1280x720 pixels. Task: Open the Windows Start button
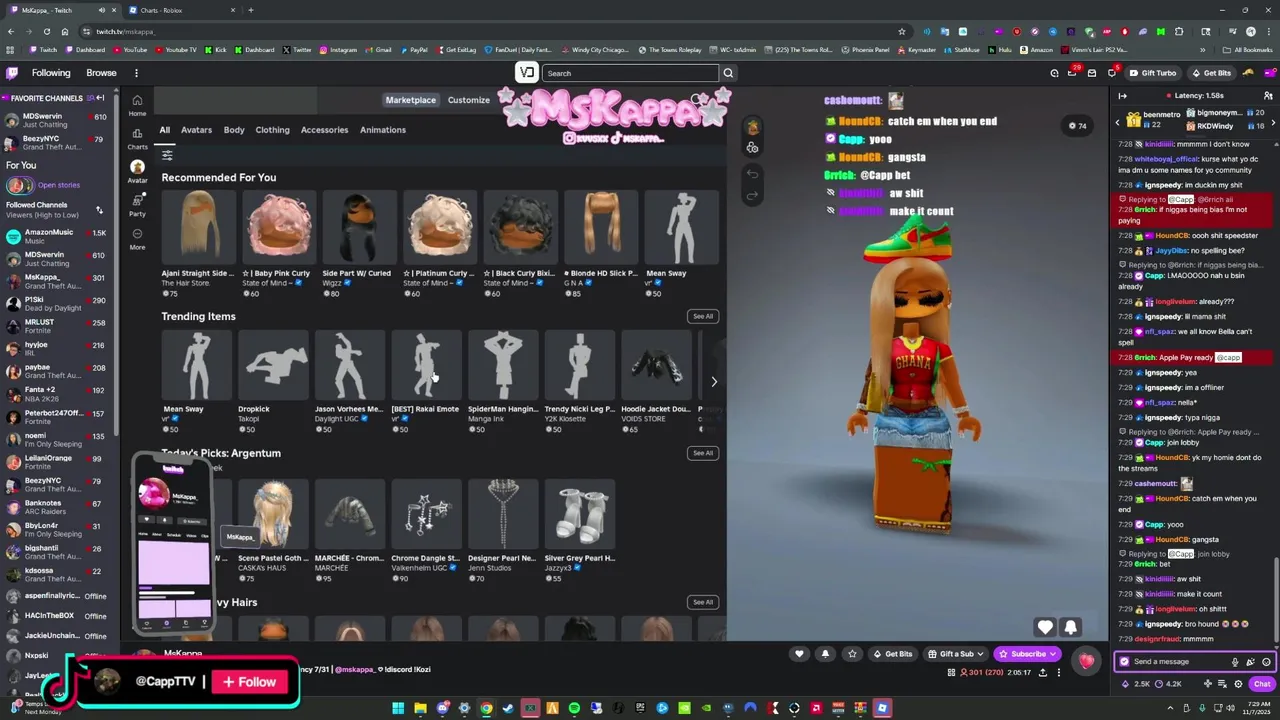click(x=398, y=708)
